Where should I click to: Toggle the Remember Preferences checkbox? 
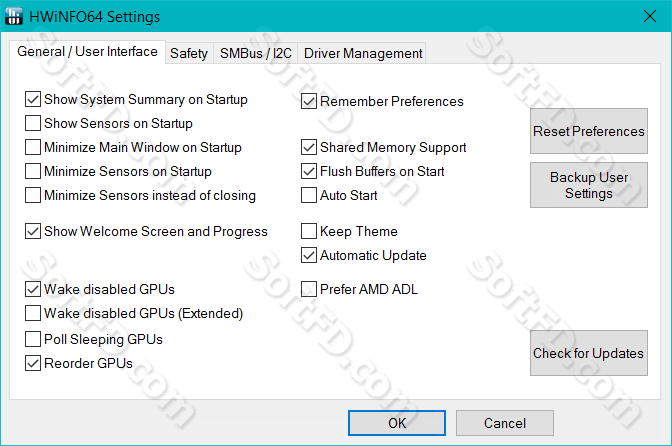point(309,101)
